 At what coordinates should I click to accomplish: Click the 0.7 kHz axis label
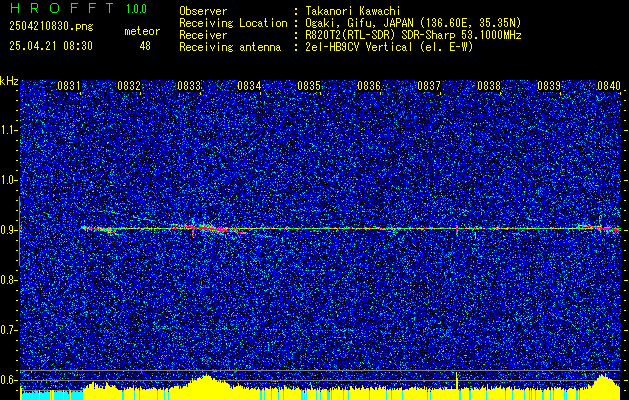click(8, 330)
